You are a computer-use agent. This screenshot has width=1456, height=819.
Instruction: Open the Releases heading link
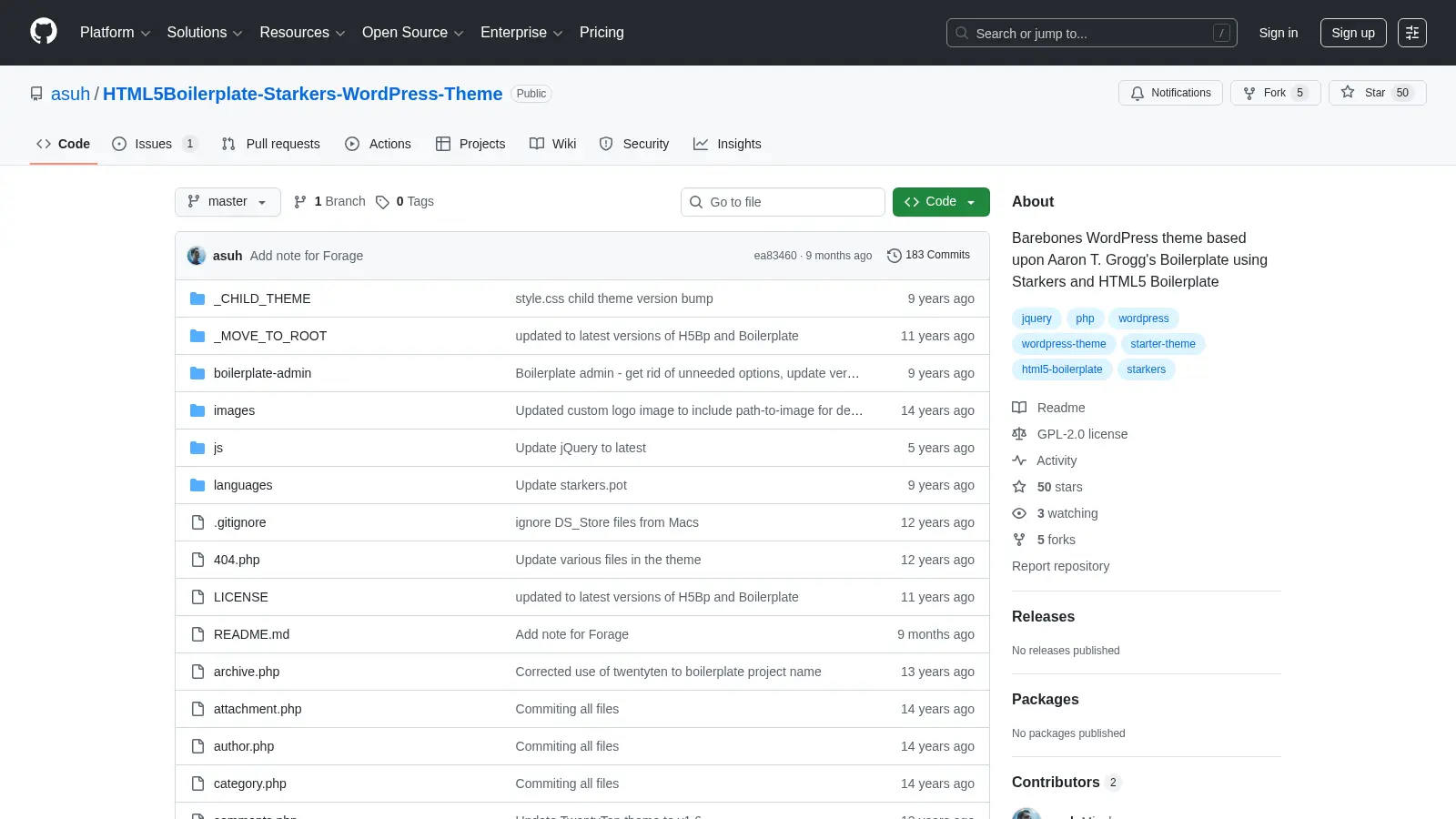point(1043,617)
